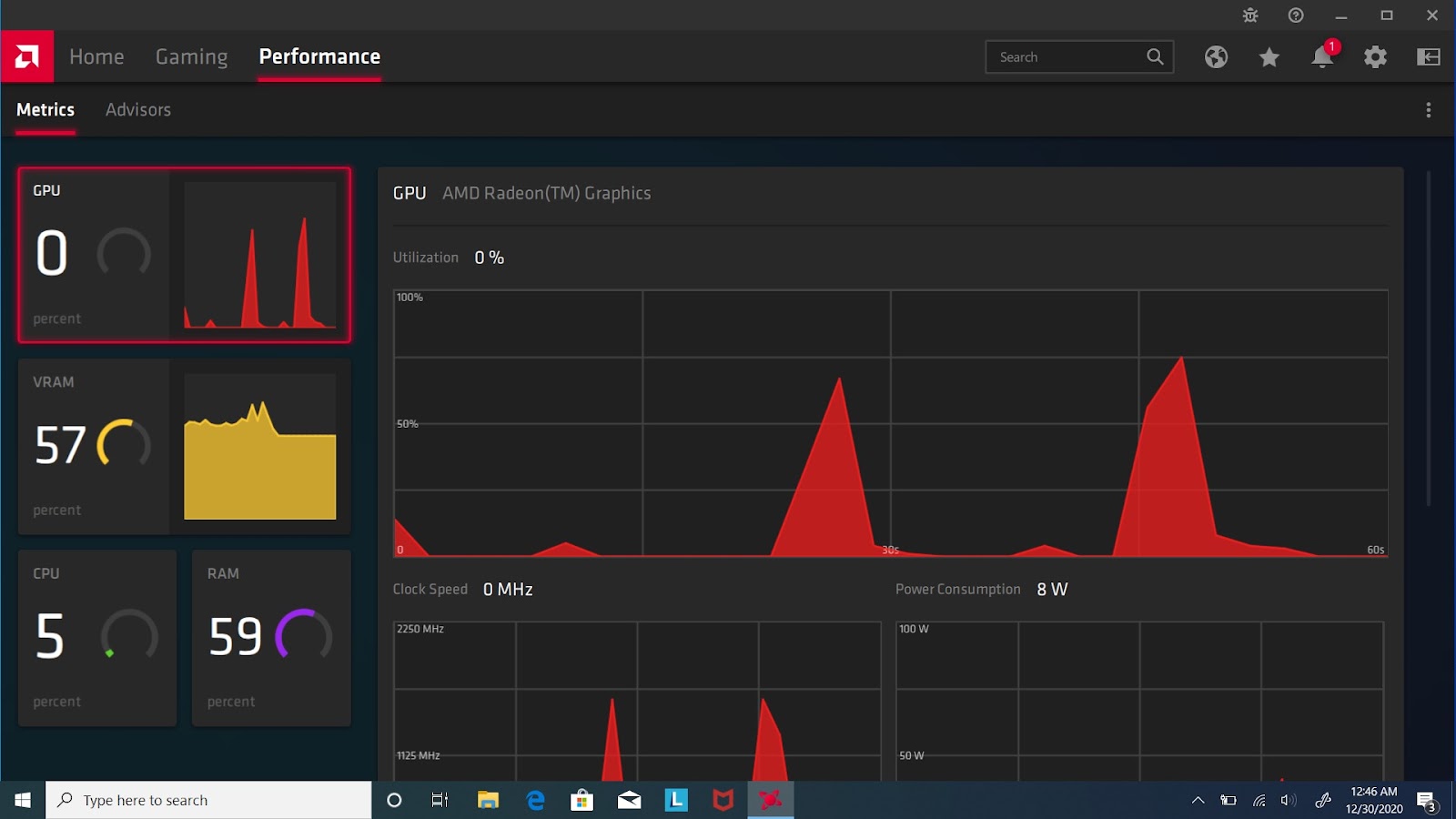The height and width of the screenshot is (819, 1456).
Task: Open the Windows Start menu
Action: (23, 800)
